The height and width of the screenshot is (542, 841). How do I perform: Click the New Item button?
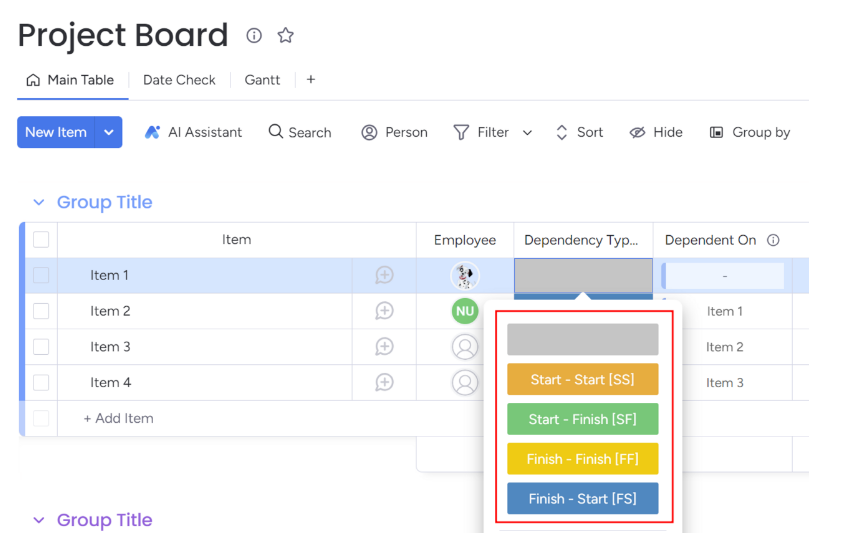point(56,132)
